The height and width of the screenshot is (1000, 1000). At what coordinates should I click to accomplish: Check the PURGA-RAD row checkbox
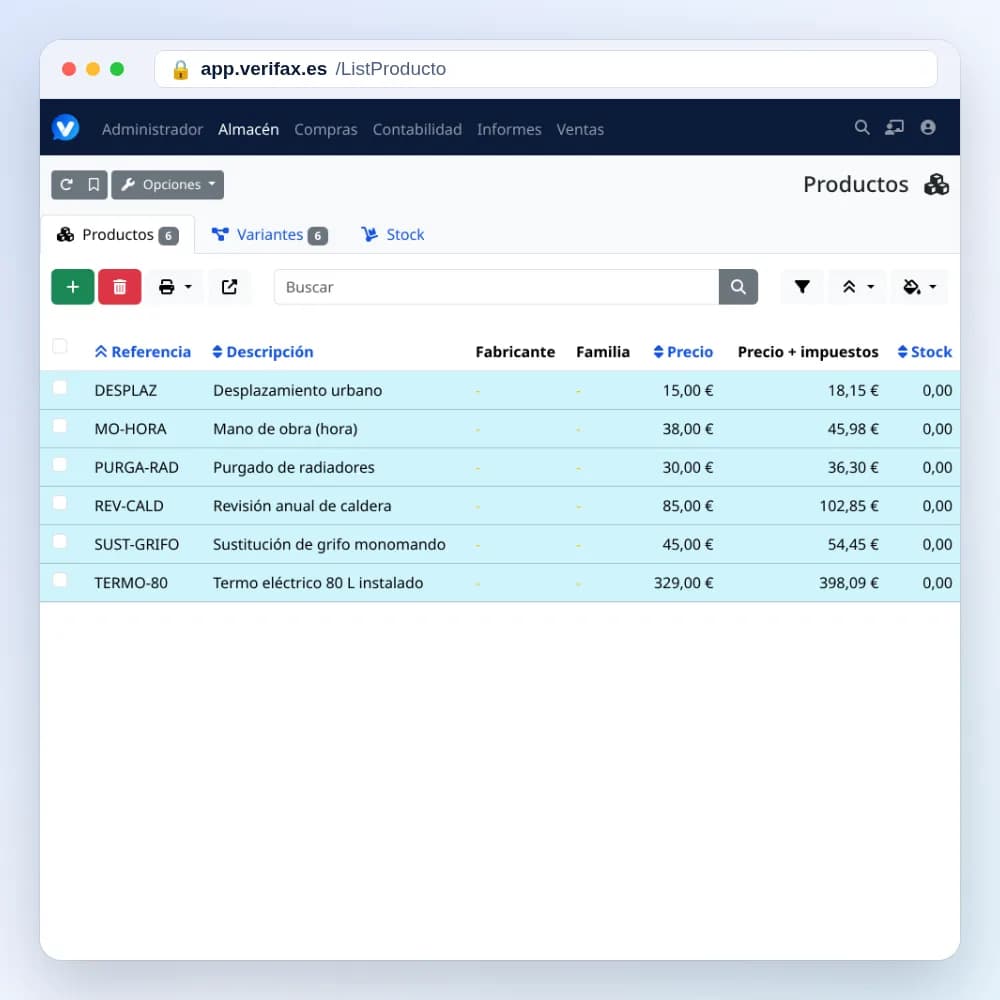coord(59,464)
